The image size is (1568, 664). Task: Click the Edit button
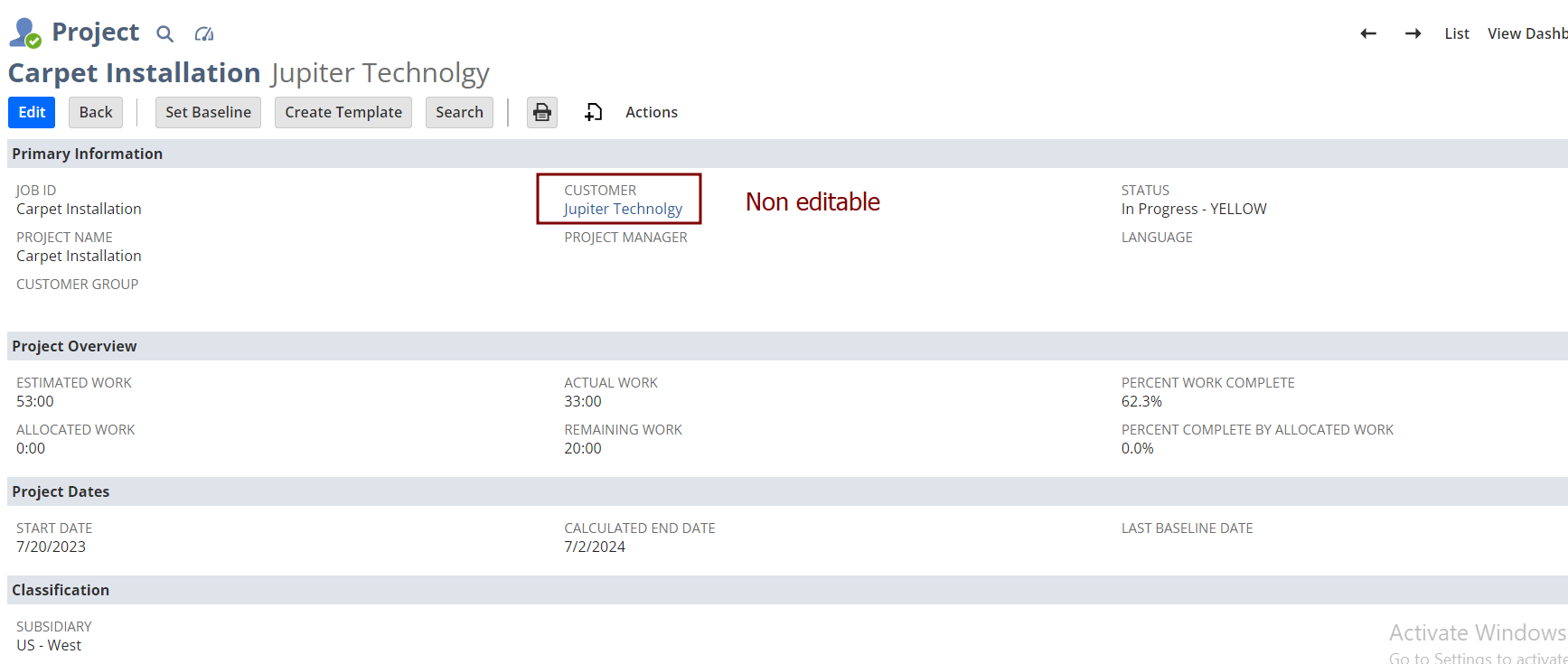pyautogui.click(x=32, y=112)
